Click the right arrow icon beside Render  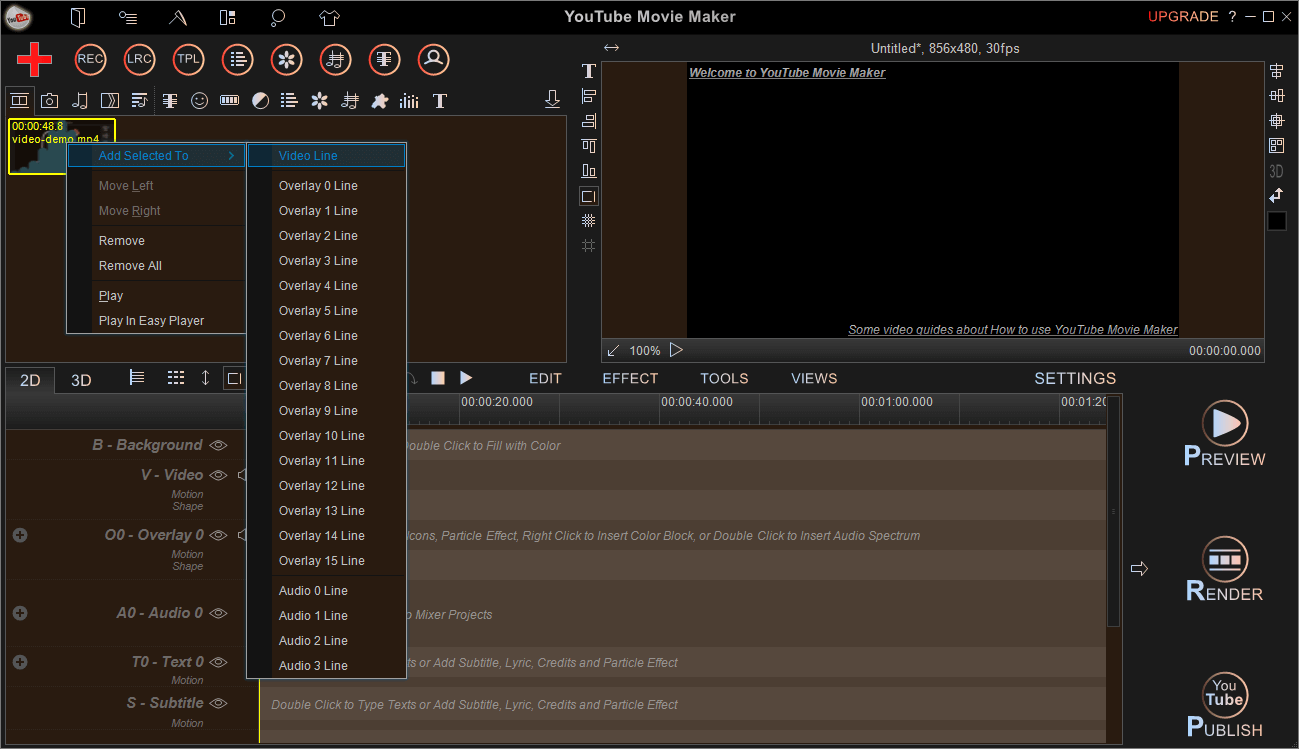coord(1139,569)
